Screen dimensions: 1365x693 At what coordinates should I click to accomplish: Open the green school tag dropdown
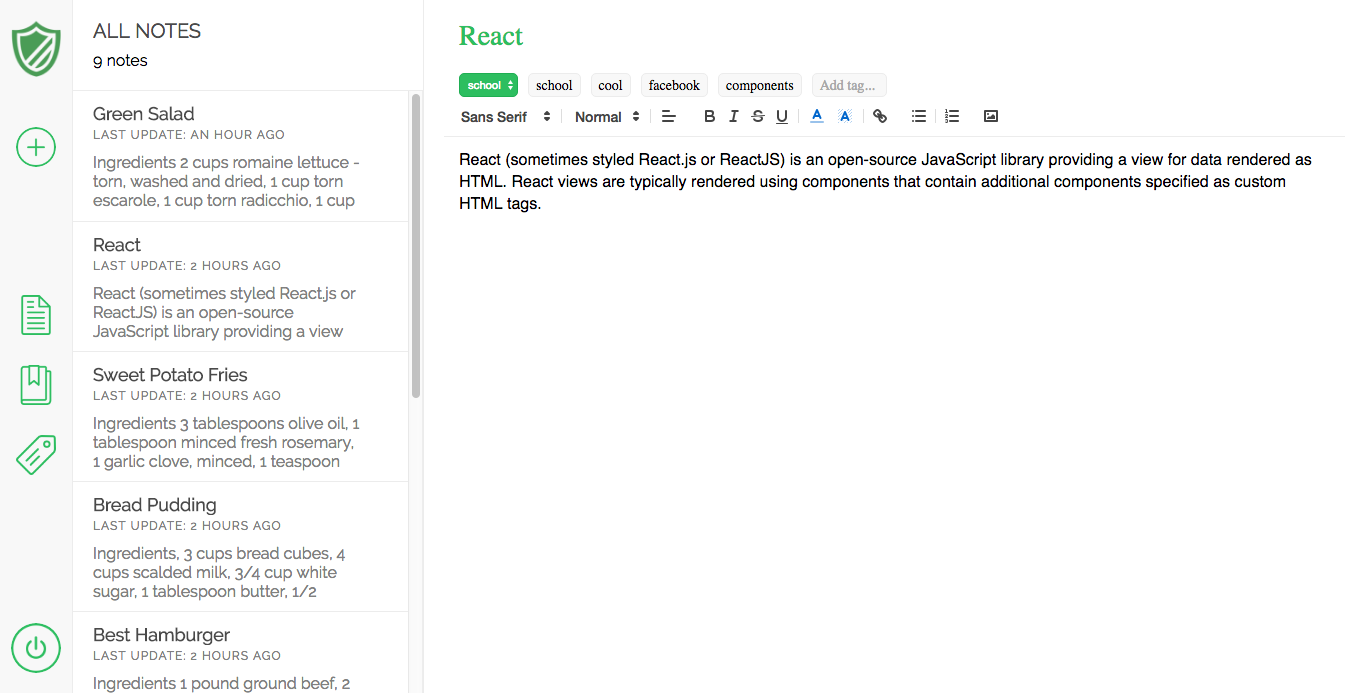pos(488,85)
